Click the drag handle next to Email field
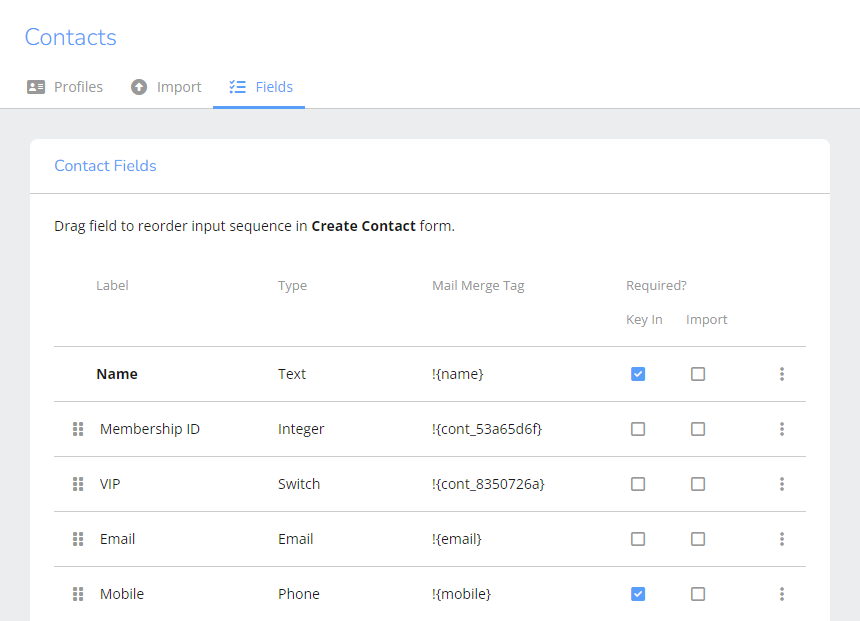This screenshot has height=621, width=860. pos(78,539)
